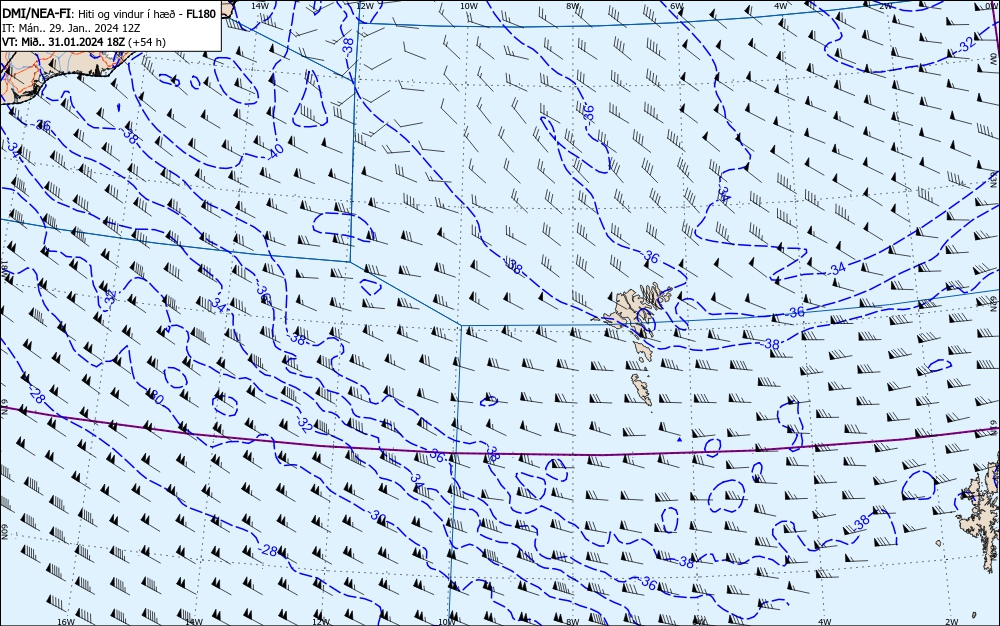Click the '16W' longitude label

[x=66, y=622]
